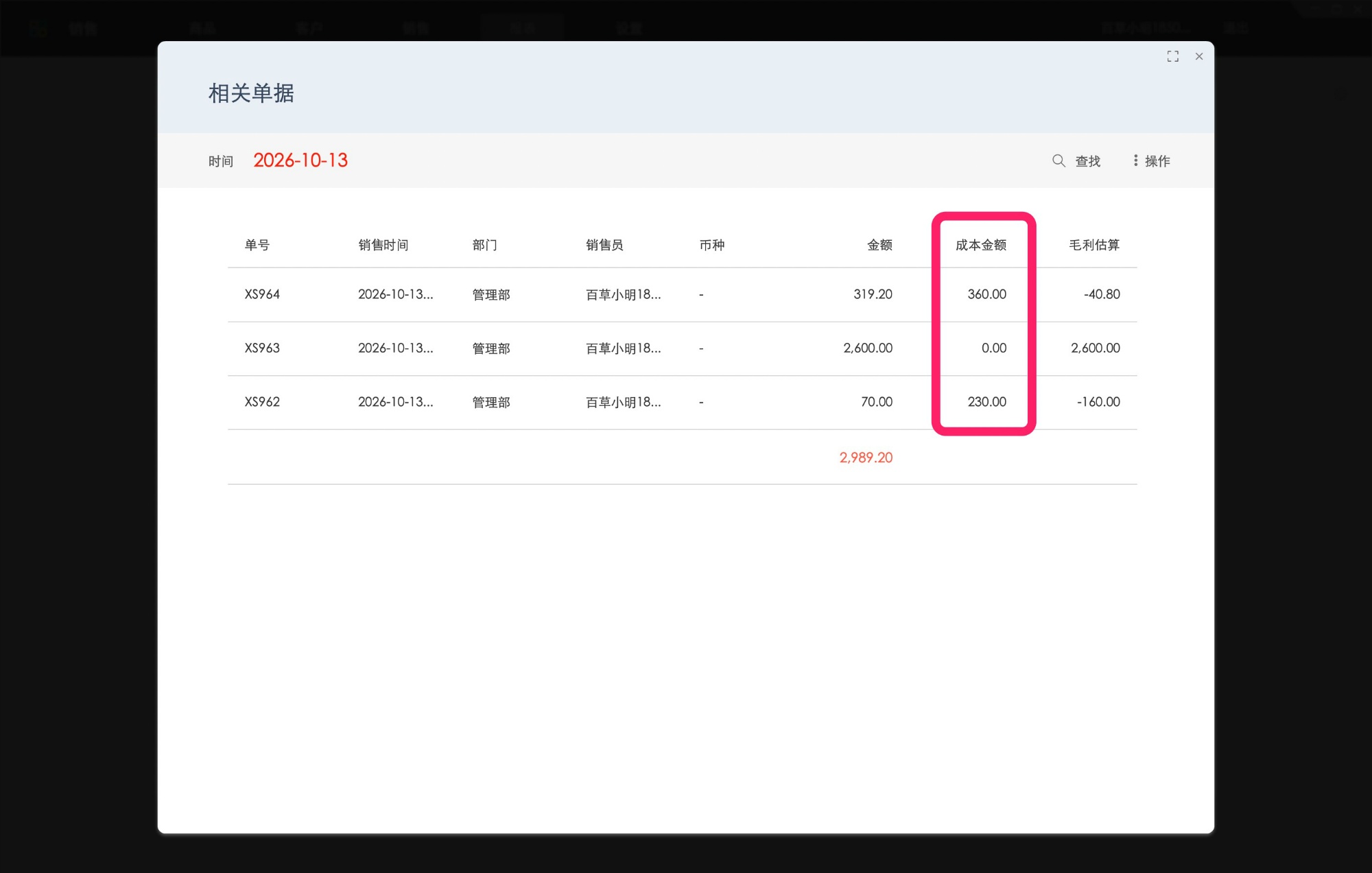This screenshot has width=1372, height=873.
Task: Click amount 319.20 in the XS964 row
Action: (x=873, y=294)
